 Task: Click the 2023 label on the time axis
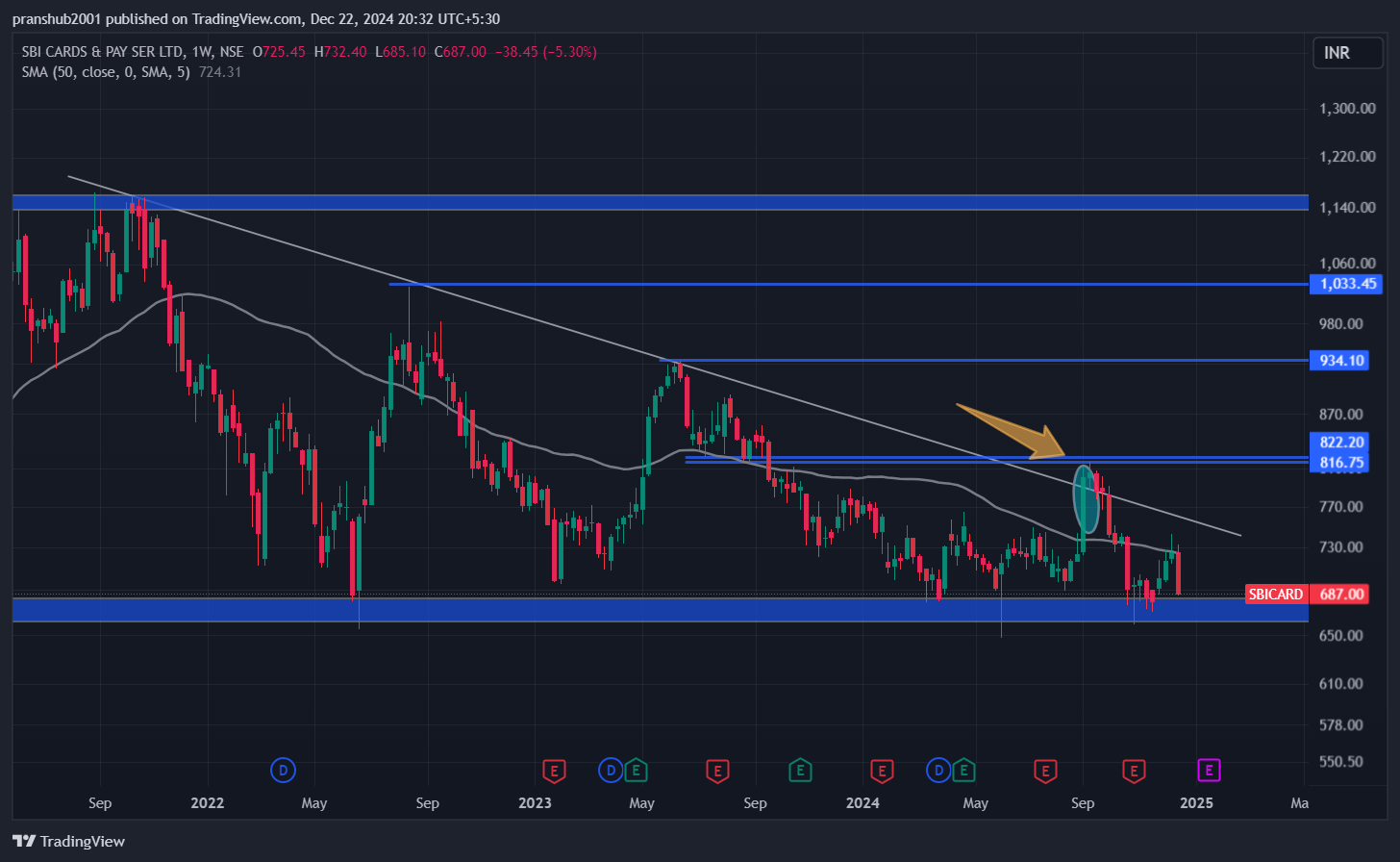[x=535, y=803]
